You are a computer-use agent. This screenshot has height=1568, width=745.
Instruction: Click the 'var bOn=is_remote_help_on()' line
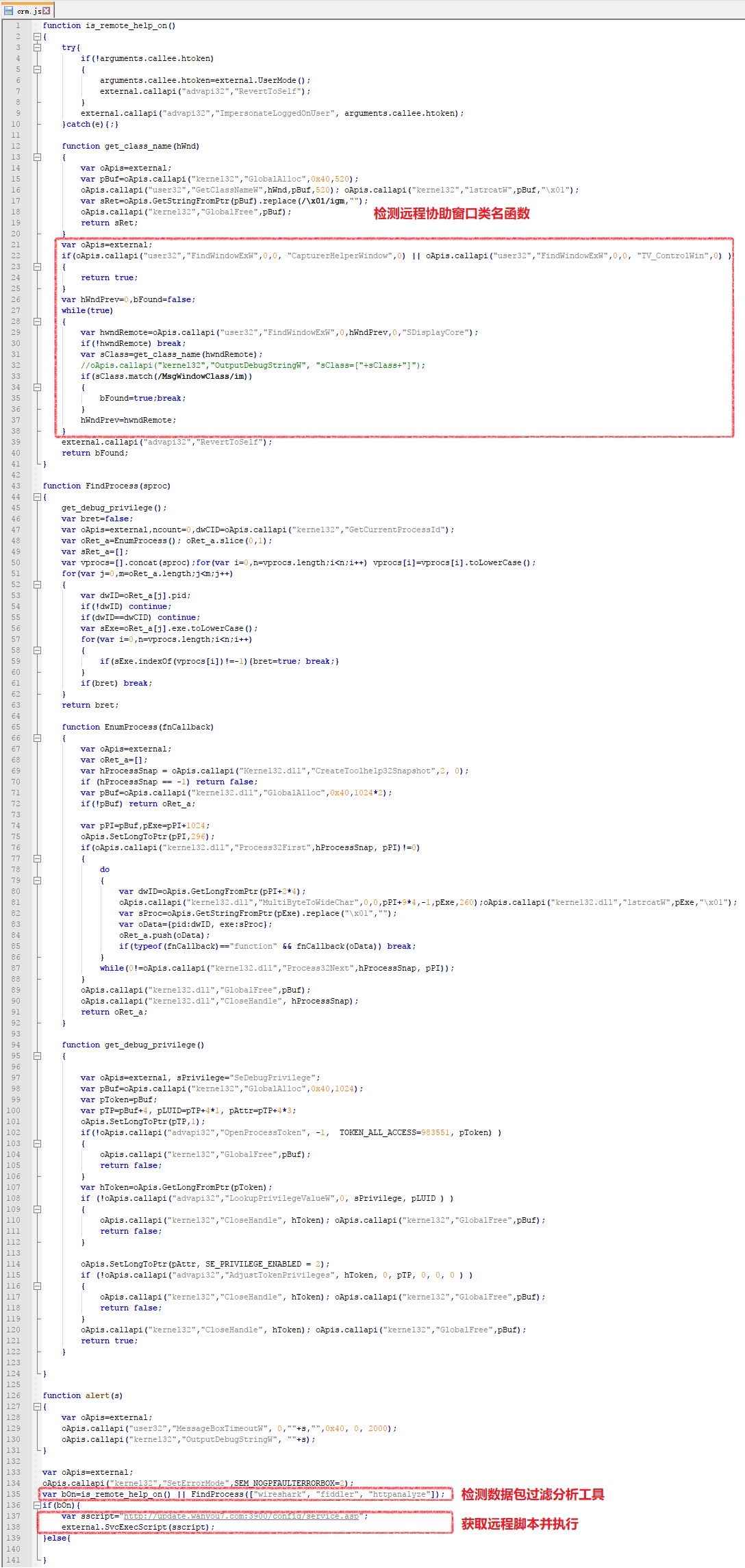coord(243,1494)
